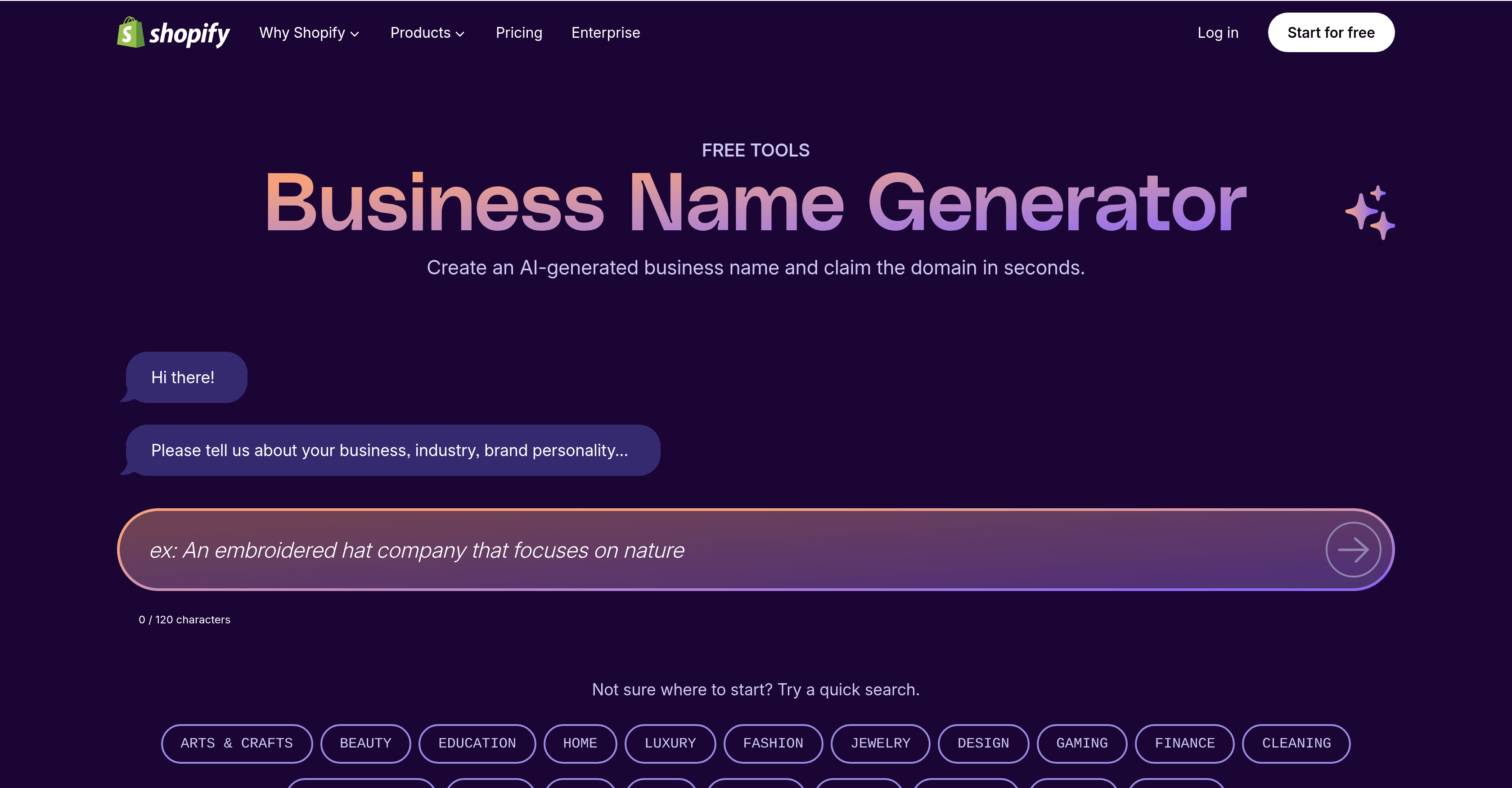Screen dimensions: 1512x788
Task: Choose the GAMING quick search chip
Action: tap(1082, 743)
